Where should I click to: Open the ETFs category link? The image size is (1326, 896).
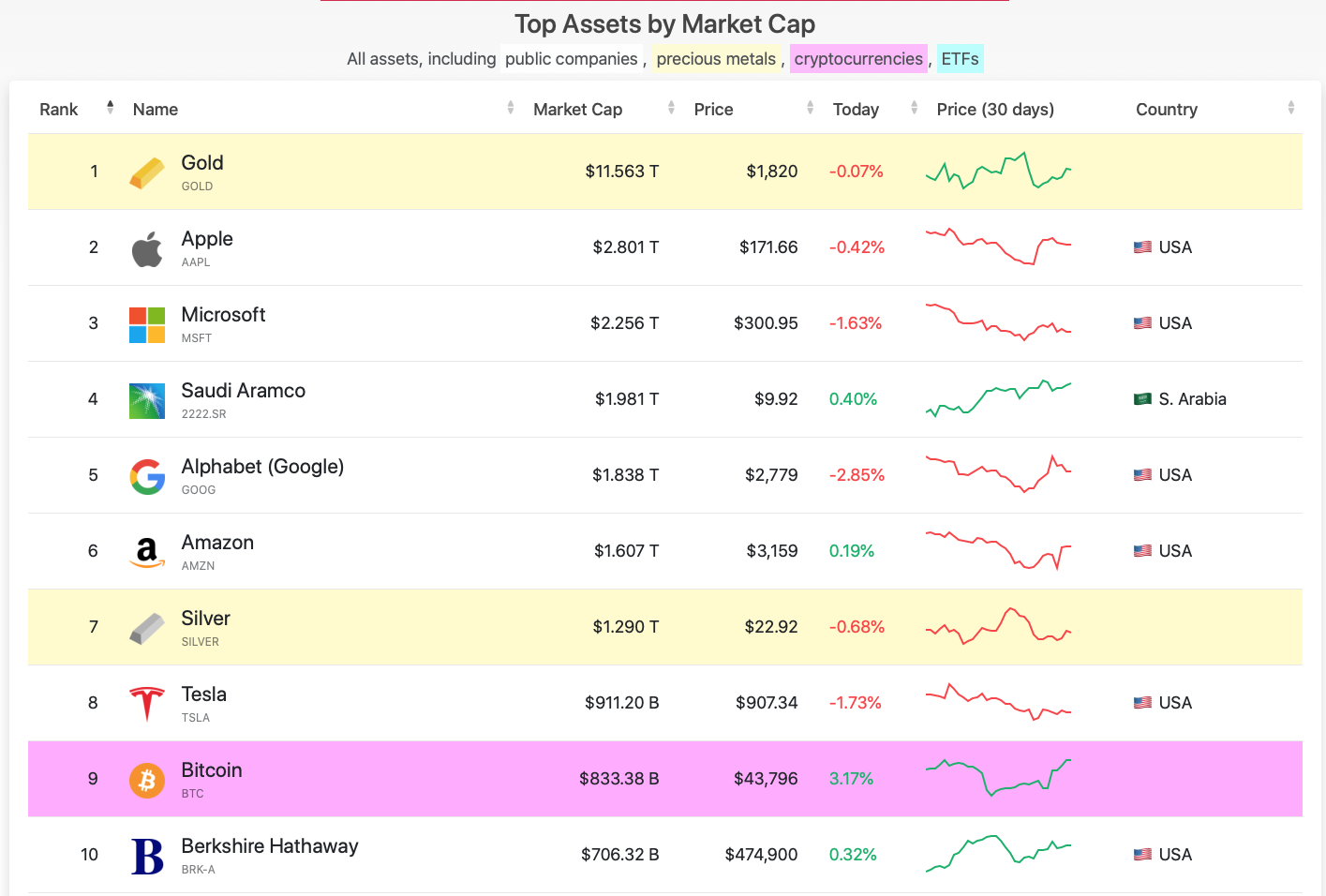(x=960, y=59)
